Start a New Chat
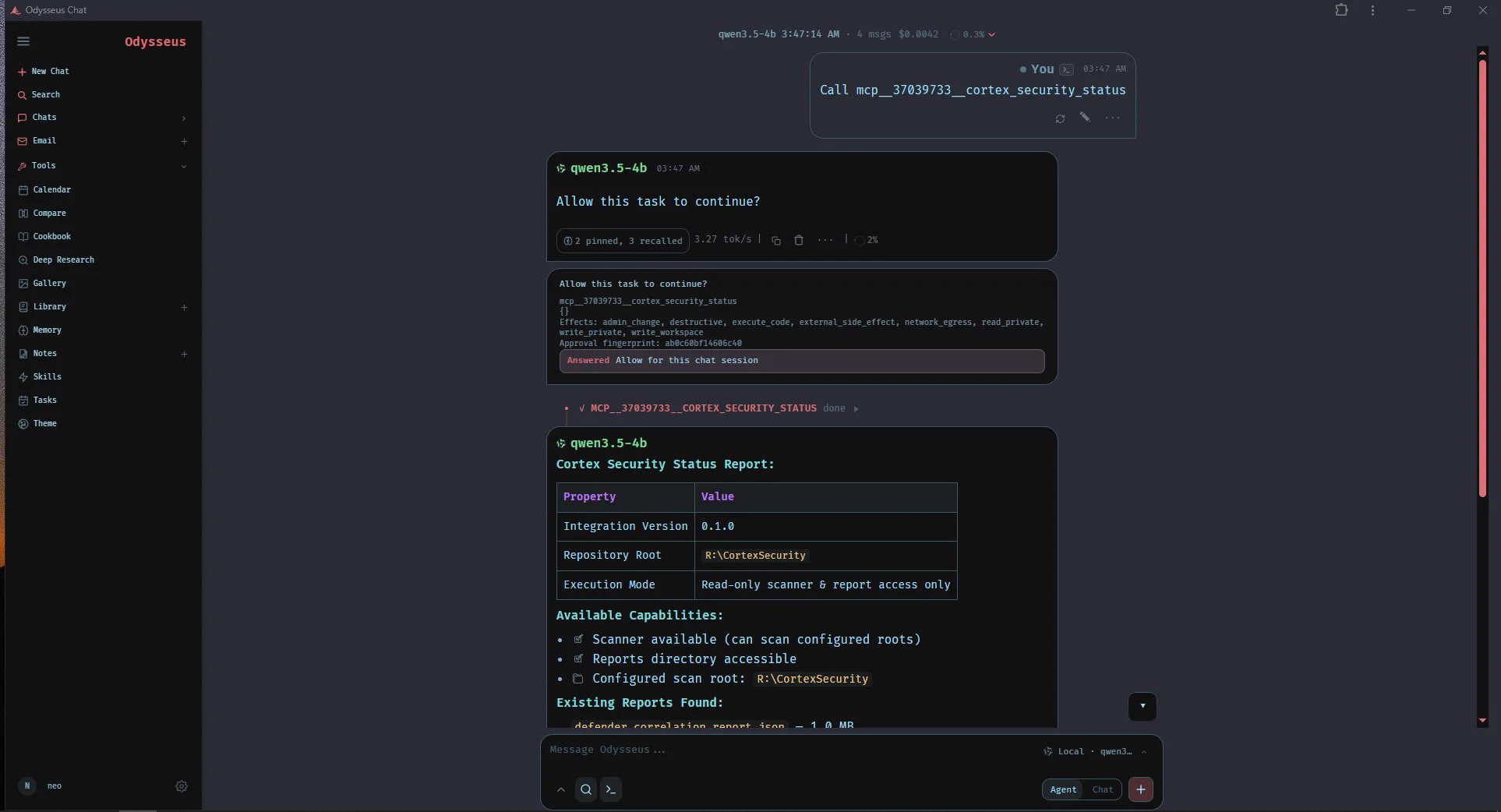This screenshot has height=812, width=1501. point(44,71)
